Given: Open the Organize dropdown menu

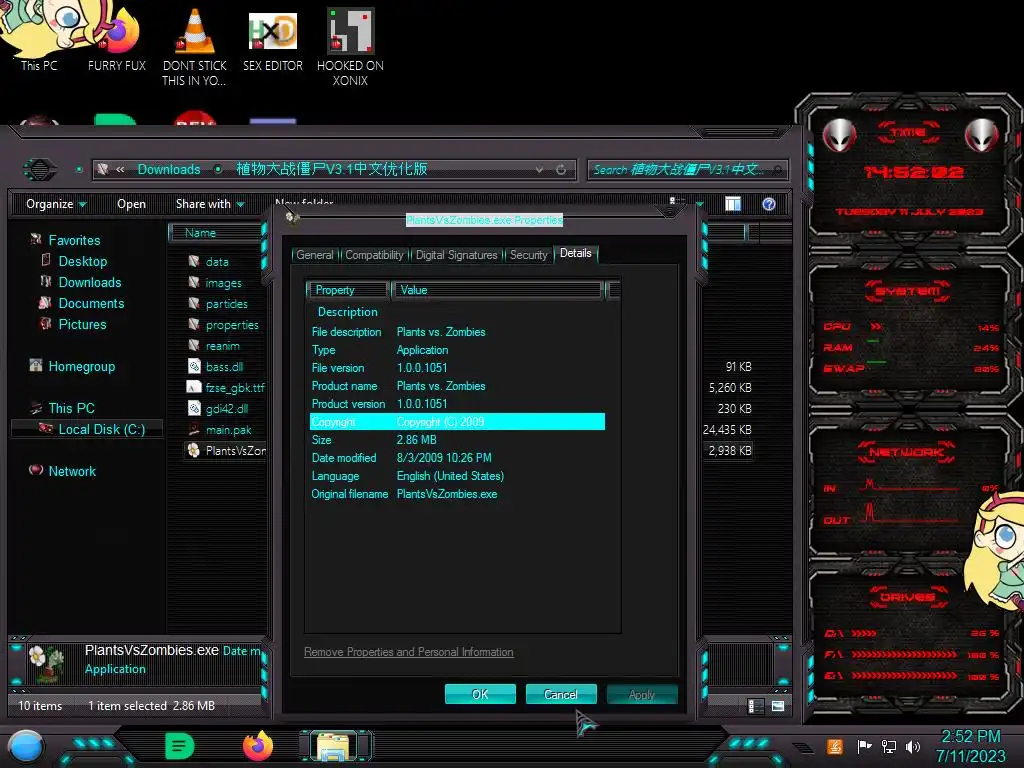Looking at the screenshot, I should (56, 204).
